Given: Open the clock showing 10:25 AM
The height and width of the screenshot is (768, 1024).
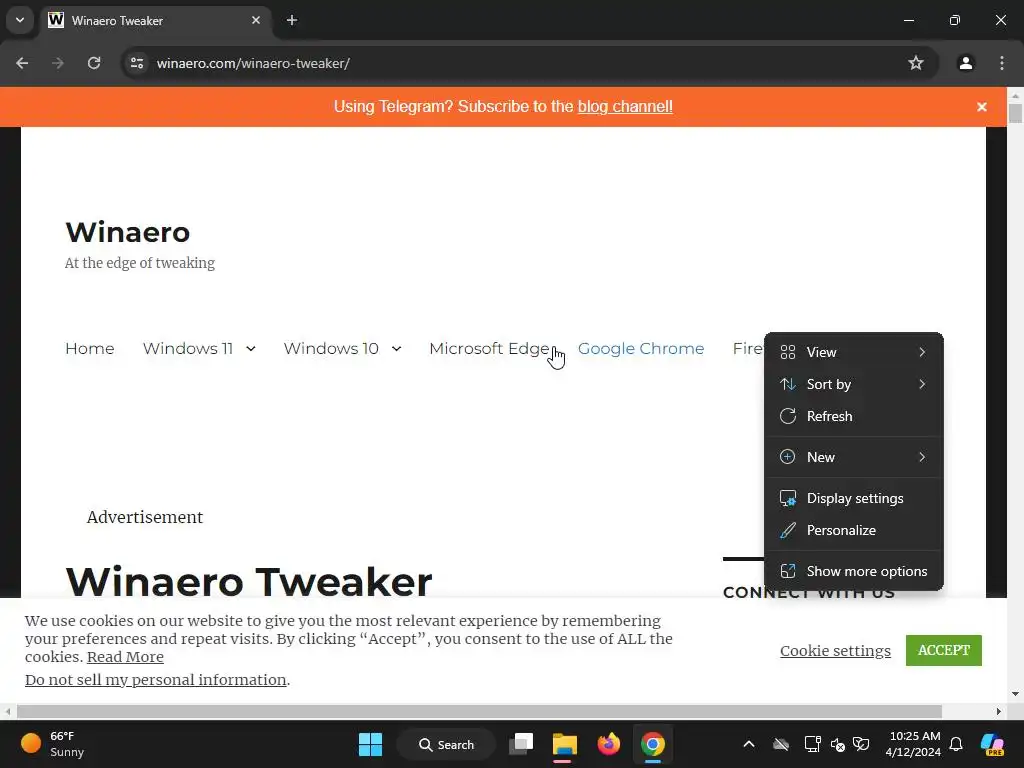Looking at the screenshot, I should [914, 744].
